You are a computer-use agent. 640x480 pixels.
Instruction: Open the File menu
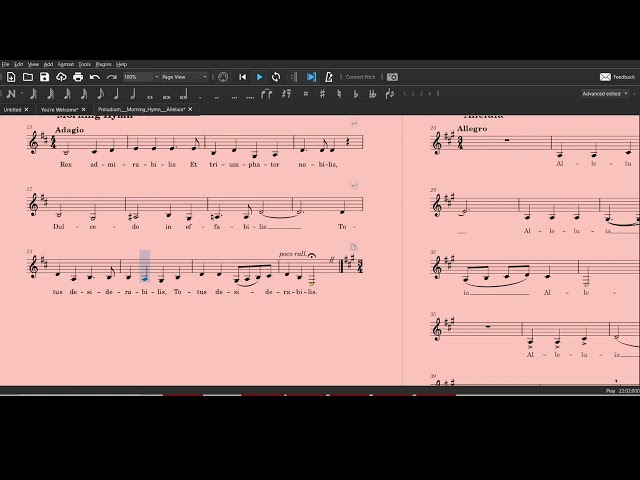pos(5,64)
